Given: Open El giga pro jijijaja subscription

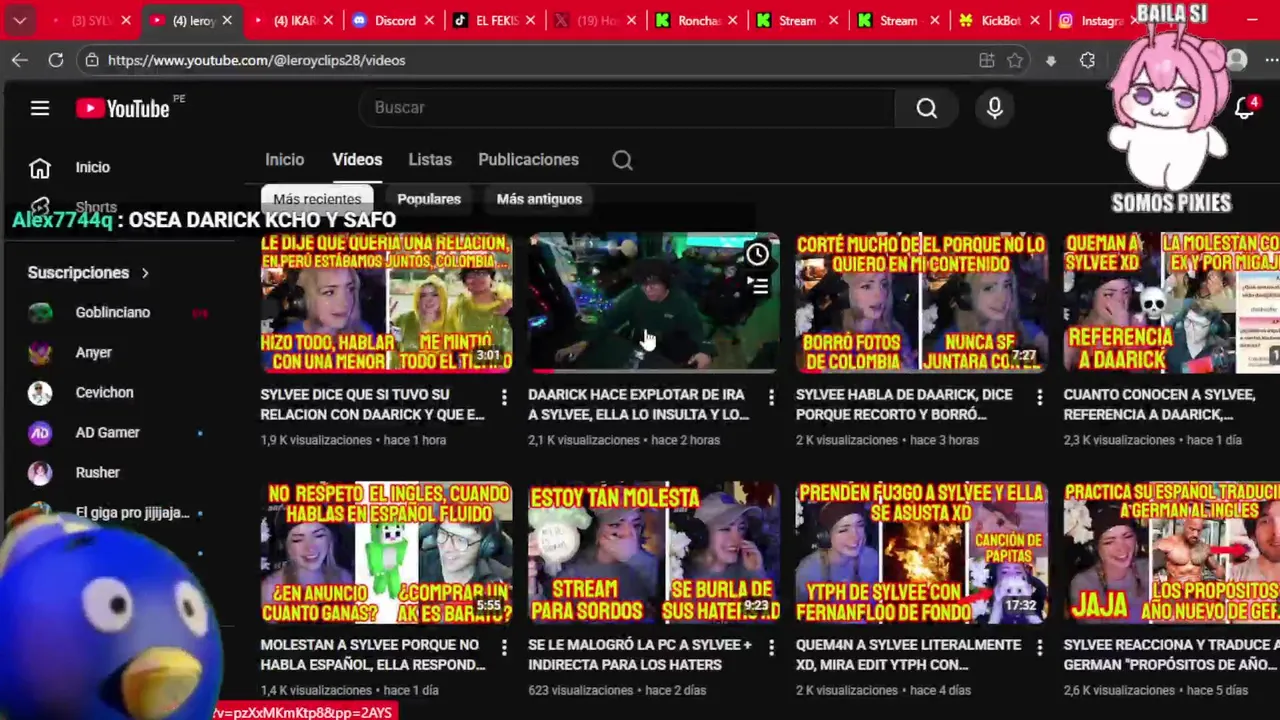Looking at the screenshot, I should point(132,513).
